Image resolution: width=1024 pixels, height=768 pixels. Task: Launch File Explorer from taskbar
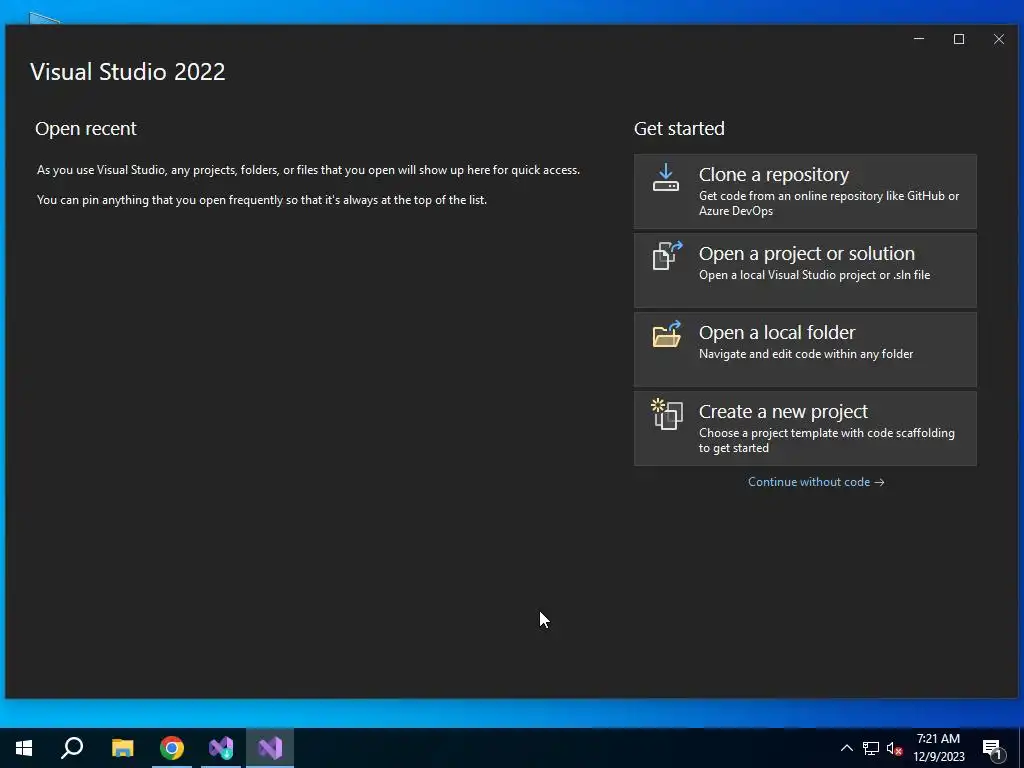coord(122,748)
